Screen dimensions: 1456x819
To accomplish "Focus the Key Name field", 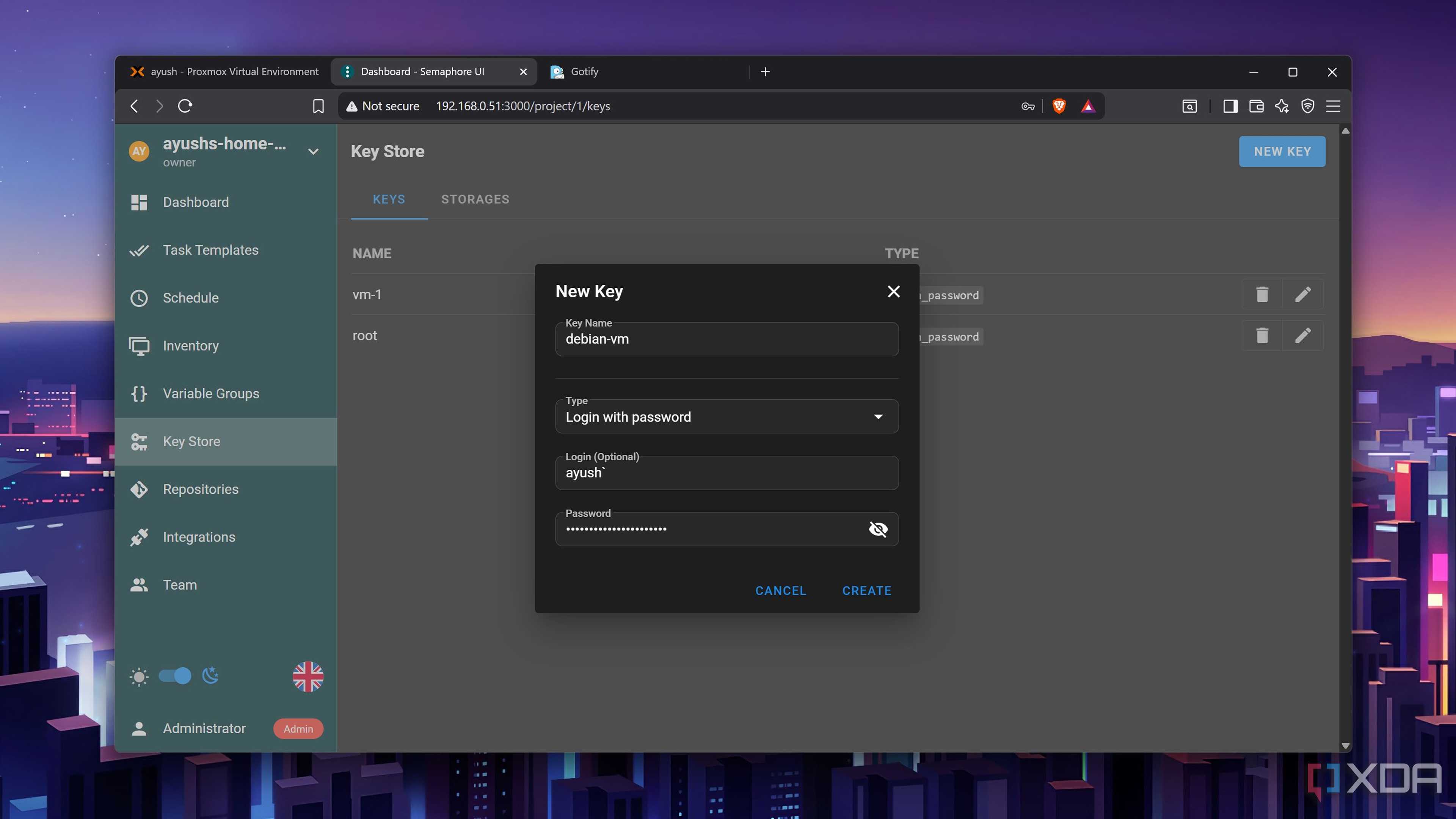I will [727, 339].
